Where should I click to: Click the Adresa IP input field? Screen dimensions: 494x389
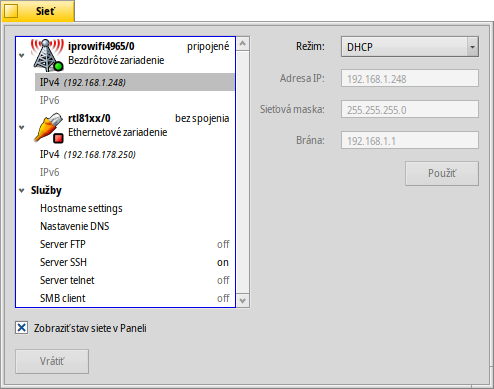click(410, 79)
